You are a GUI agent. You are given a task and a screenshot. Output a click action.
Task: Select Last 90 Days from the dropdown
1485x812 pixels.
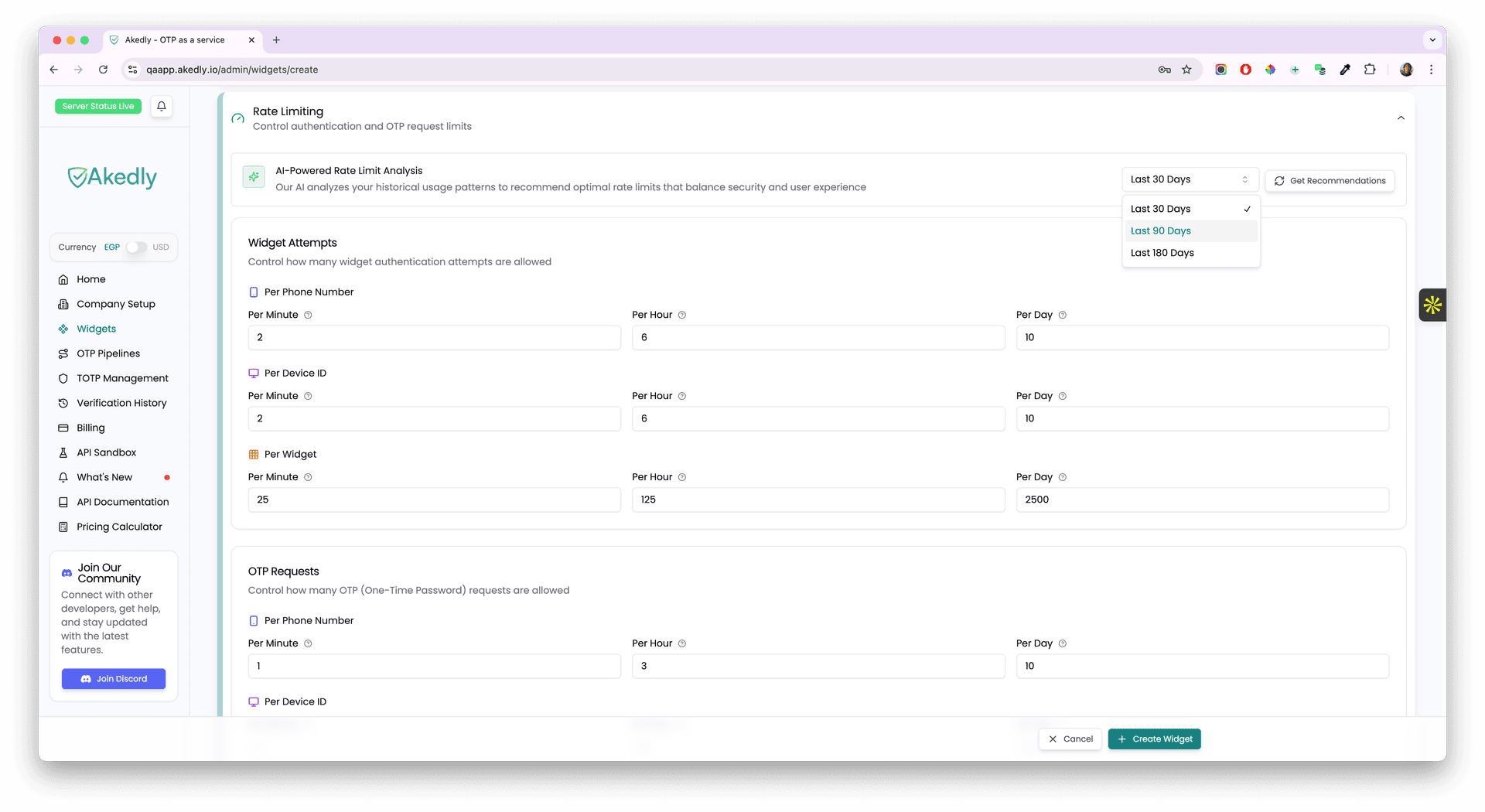click(1160, 230)
